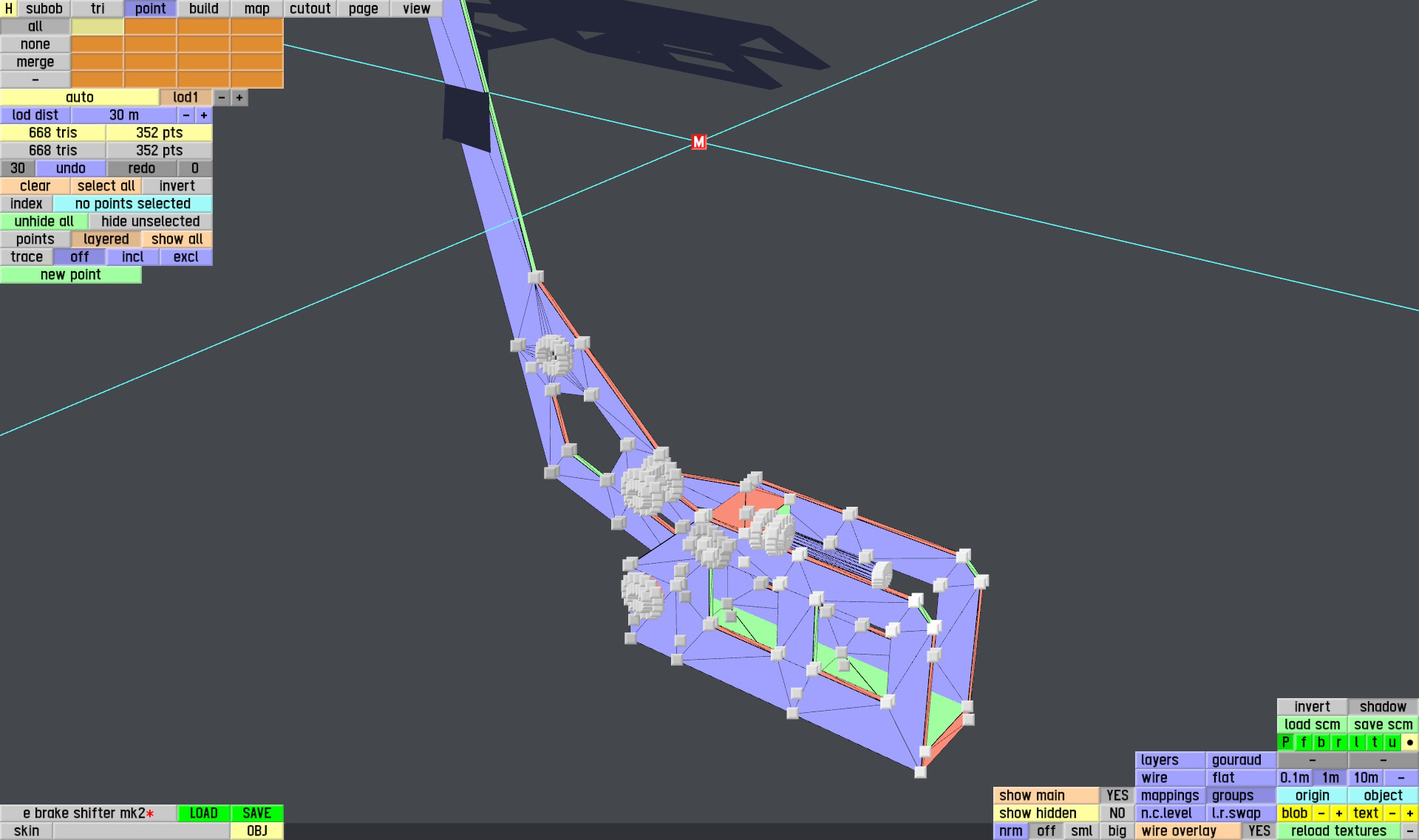This screenshot has height=840, width=1419.
Task: Switch to the t top view
Action: click(x=1374, y=742)
